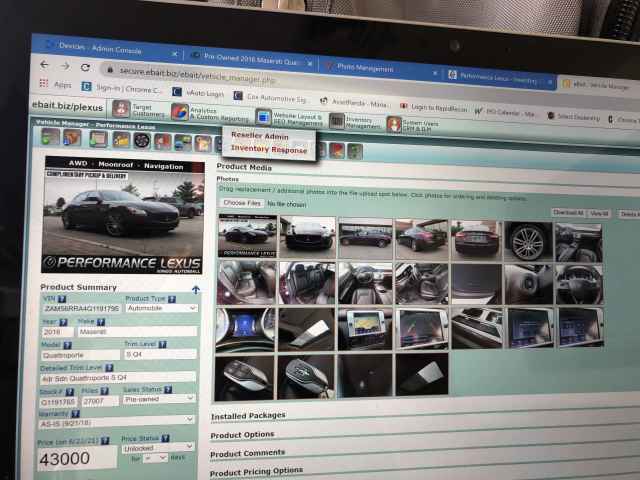640x480 pixels.
Task: Go back with the browser back arrow
Action: click(44, 65)
